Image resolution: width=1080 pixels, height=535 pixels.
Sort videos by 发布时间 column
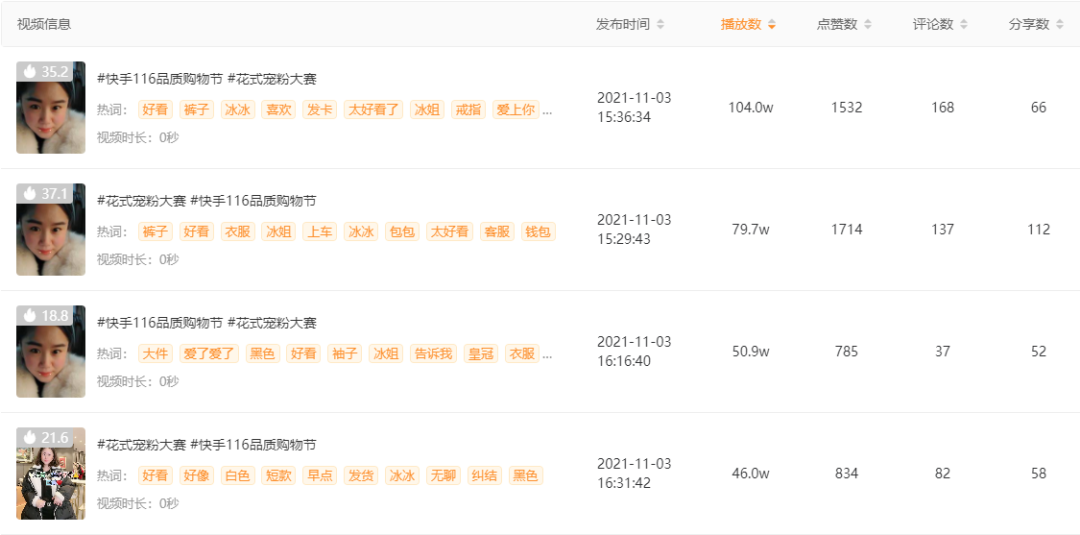coord(630,24)
